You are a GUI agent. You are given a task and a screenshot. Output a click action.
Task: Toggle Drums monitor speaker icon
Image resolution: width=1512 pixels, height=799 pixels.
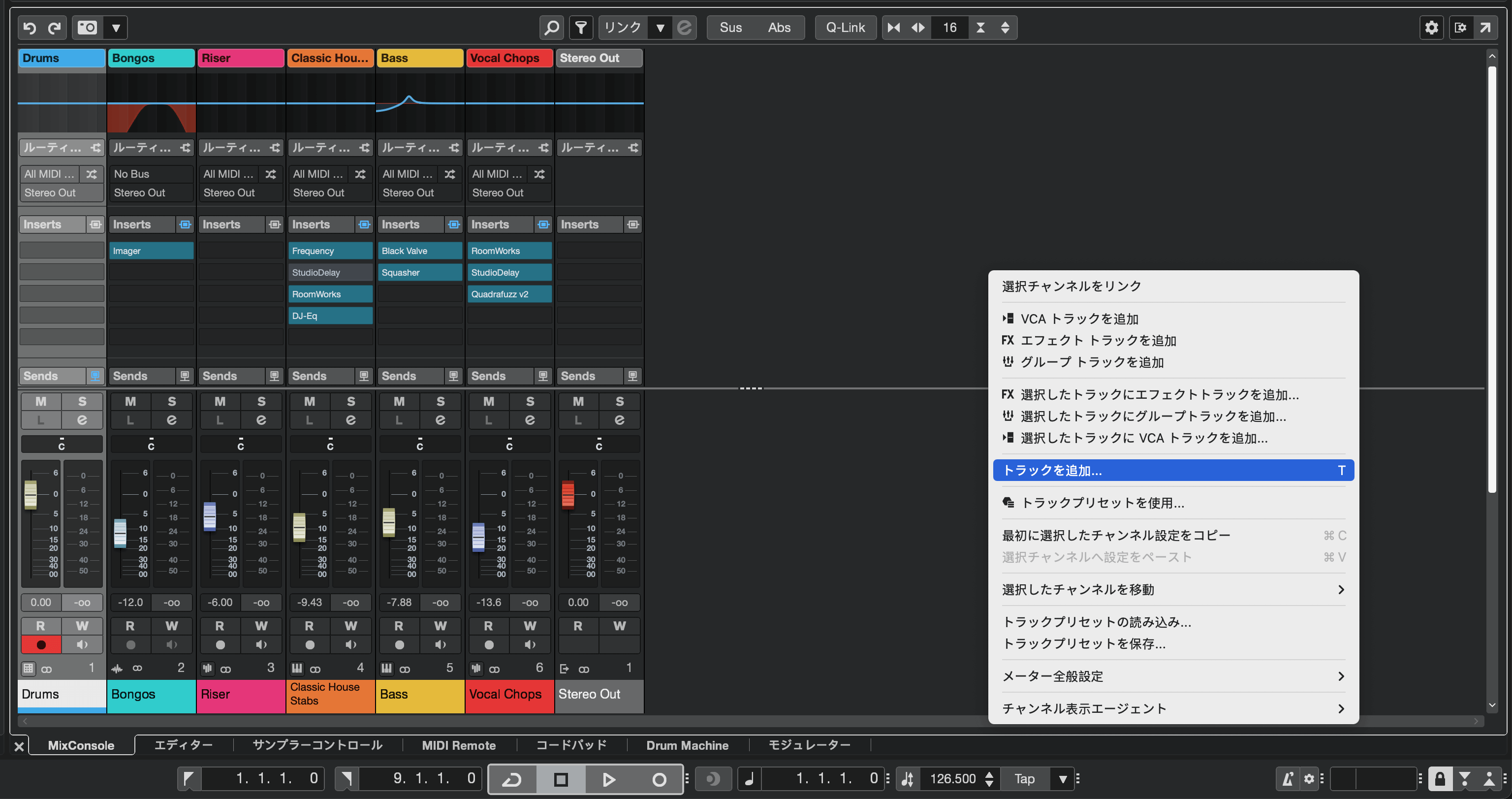[82, 644]
